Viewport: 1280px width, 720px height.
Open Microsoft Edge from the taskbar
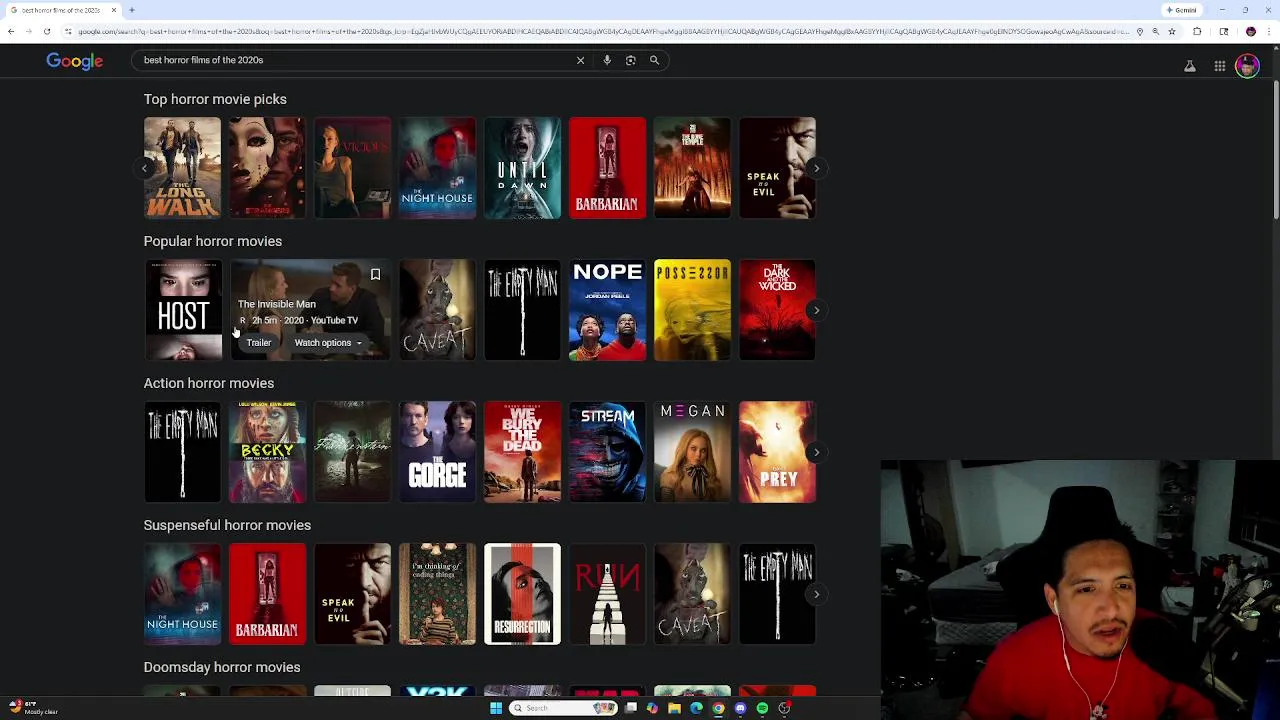click(x=697, y=708)
